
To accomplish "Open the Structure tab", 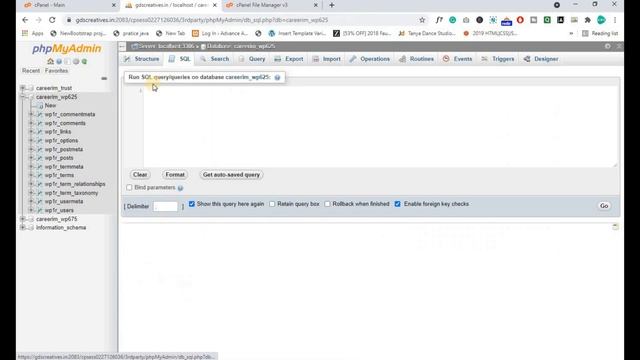I will (x=142, y=59).
